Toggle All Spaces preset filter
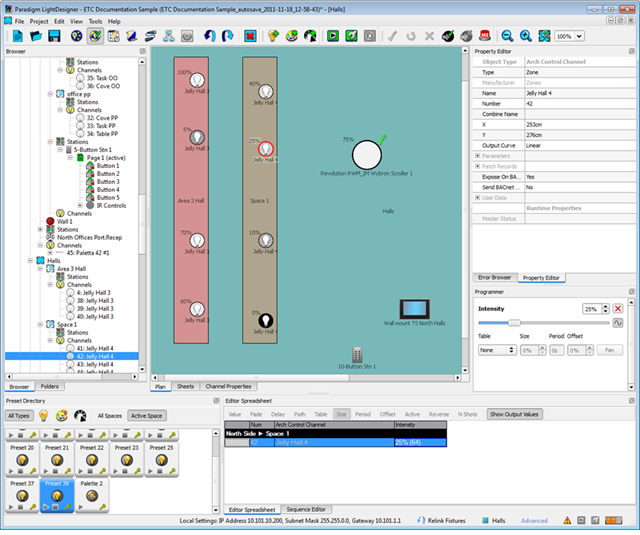 [110, 416]
